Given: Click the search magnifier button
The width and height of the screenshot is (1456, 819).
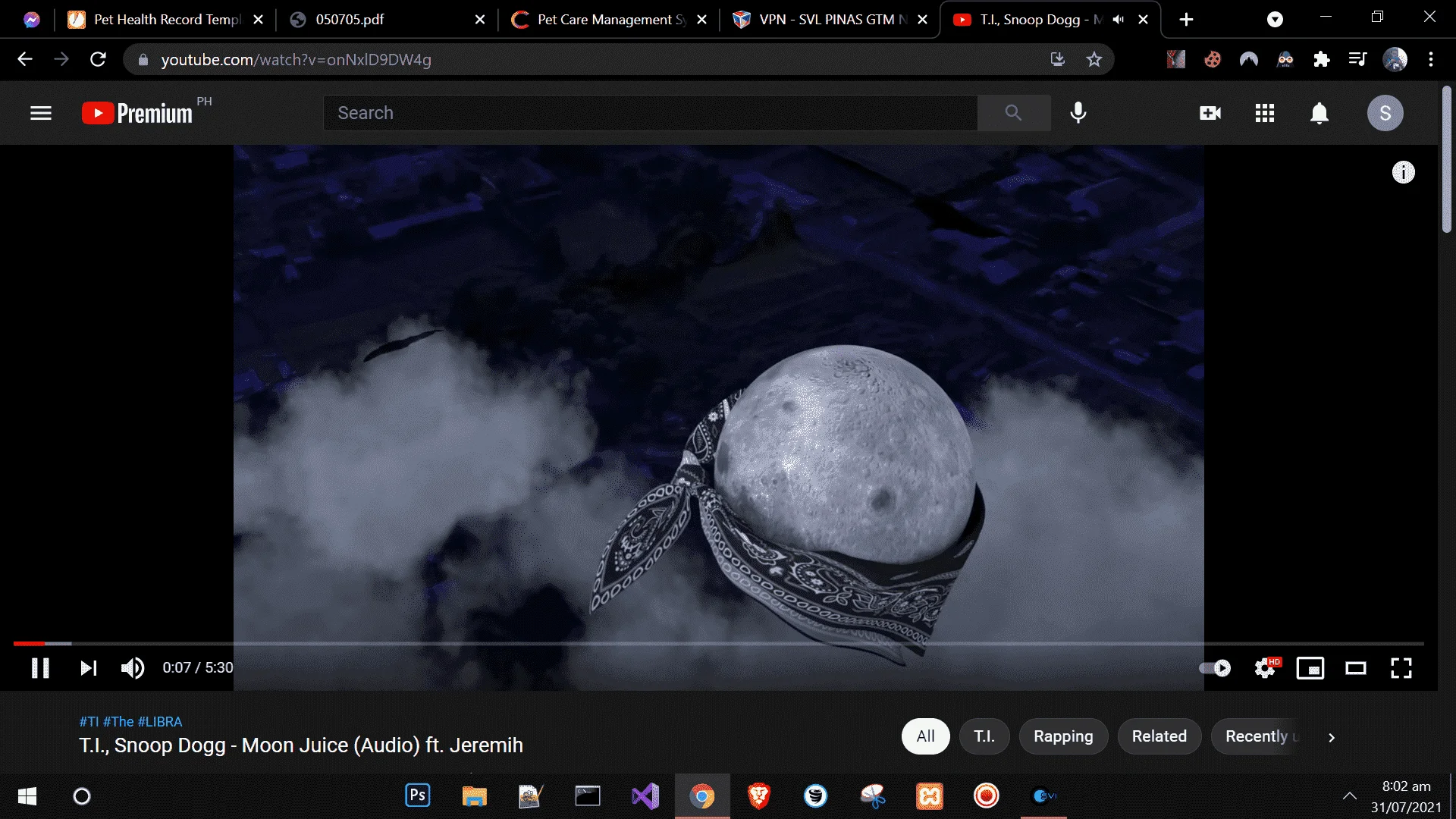Looking at the screenshot, I should [1013, 113].
